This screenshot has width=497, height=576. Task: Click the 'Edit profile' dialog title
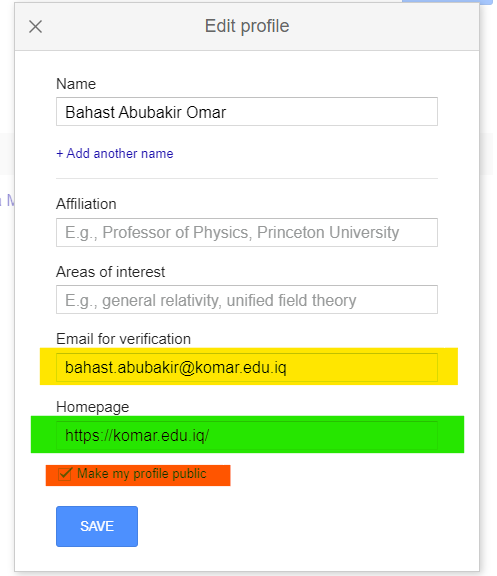pos(247,26)
